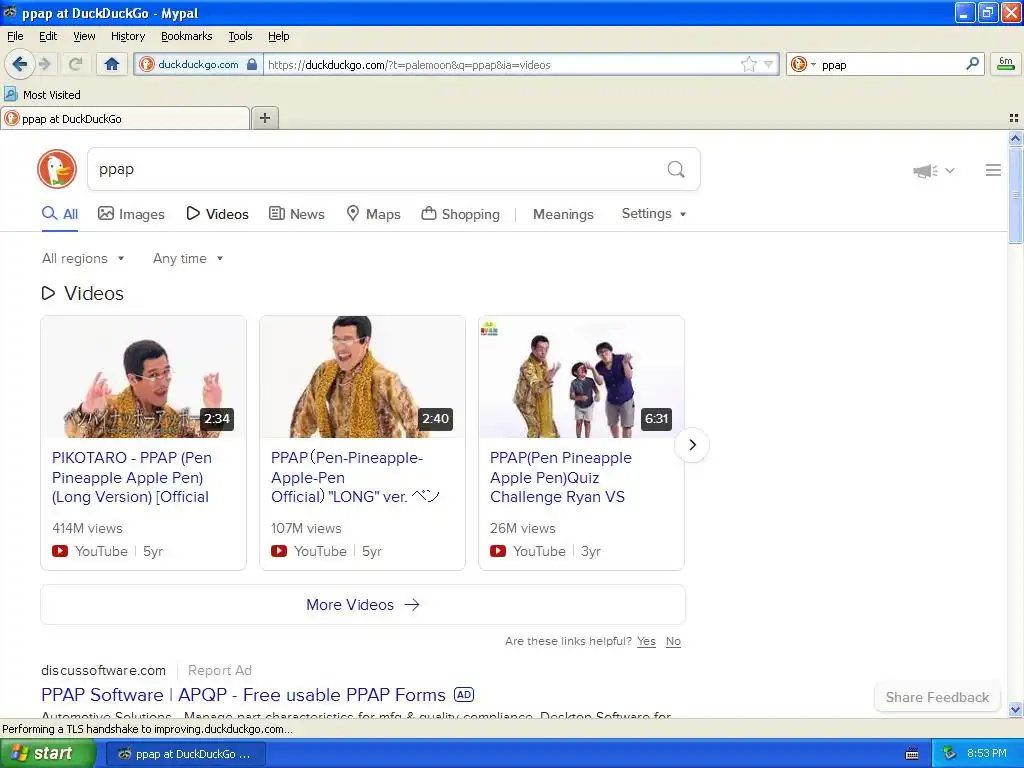The width and height of the screenshot is (1024, 768).
Task: Switch to the All results tab
Action: coord(60,214)
